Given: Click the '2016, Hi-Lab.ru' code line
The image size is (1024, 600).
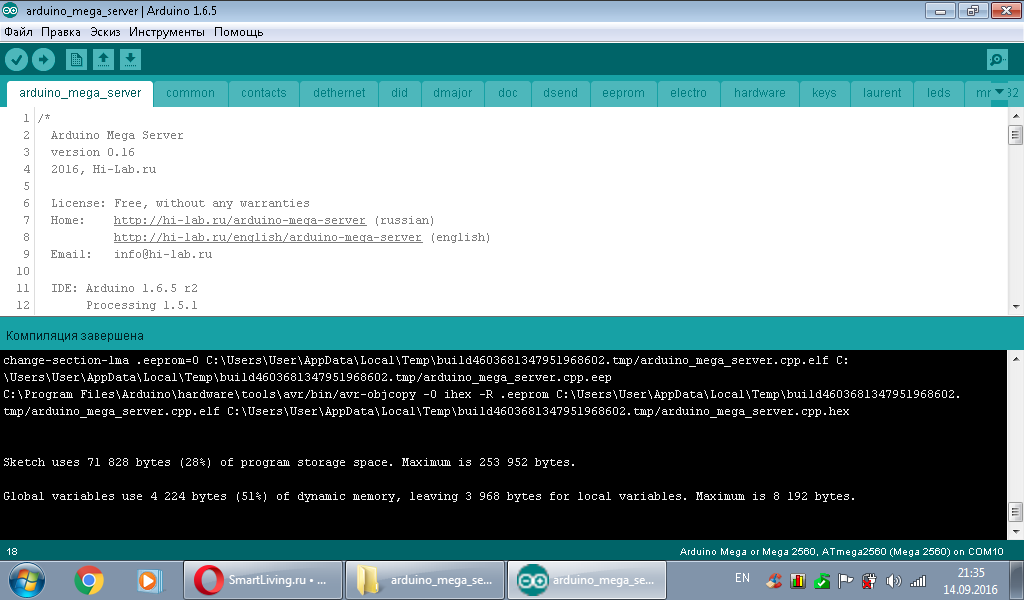Looking at the screenshot, I should (103, 169).
